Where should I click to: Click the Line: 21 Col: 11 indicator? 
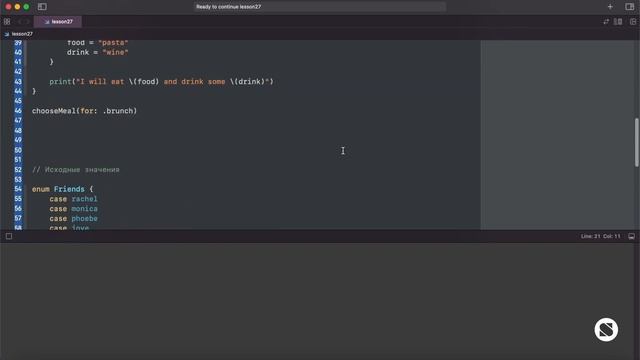click(x=600, y=236)
